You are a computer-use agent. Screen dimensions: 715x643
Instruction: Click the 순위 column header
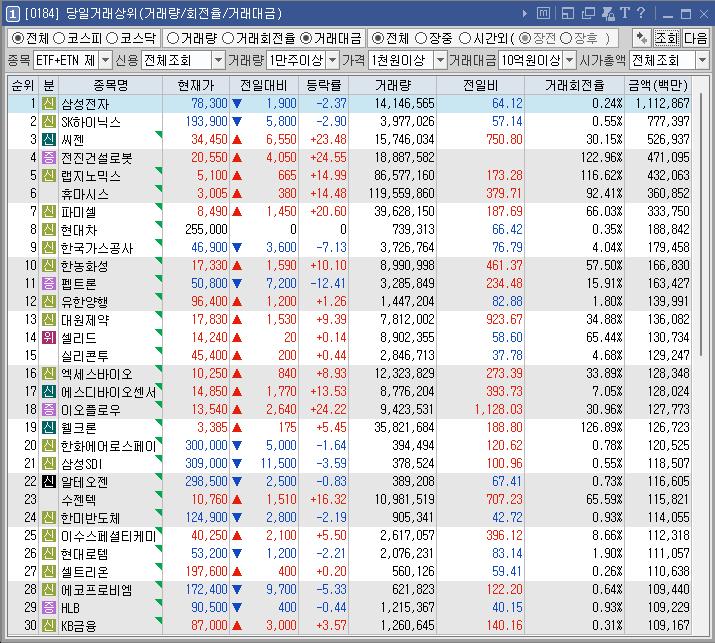(x=23, y=85)
